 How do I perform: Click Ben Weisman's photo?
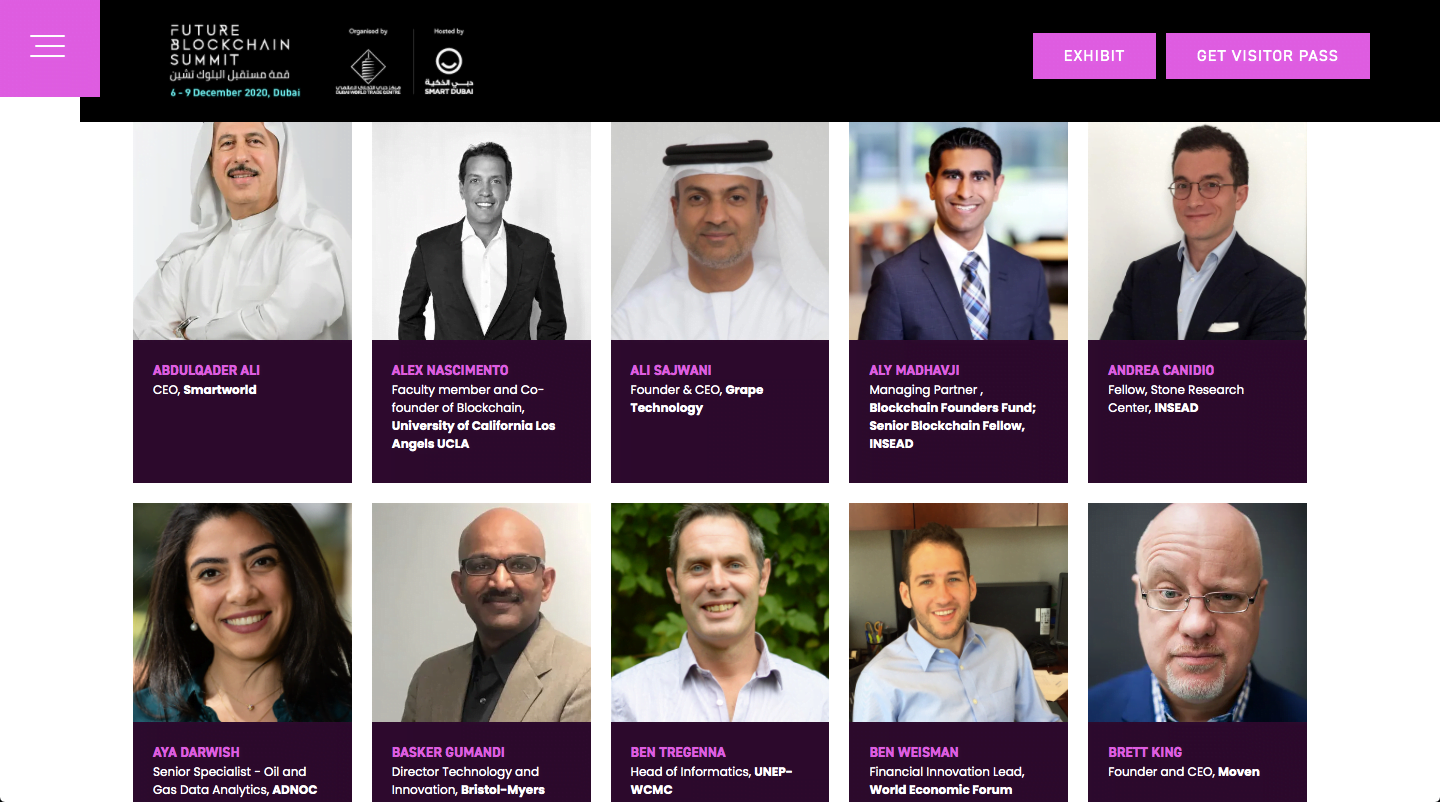tap(958, 612)
